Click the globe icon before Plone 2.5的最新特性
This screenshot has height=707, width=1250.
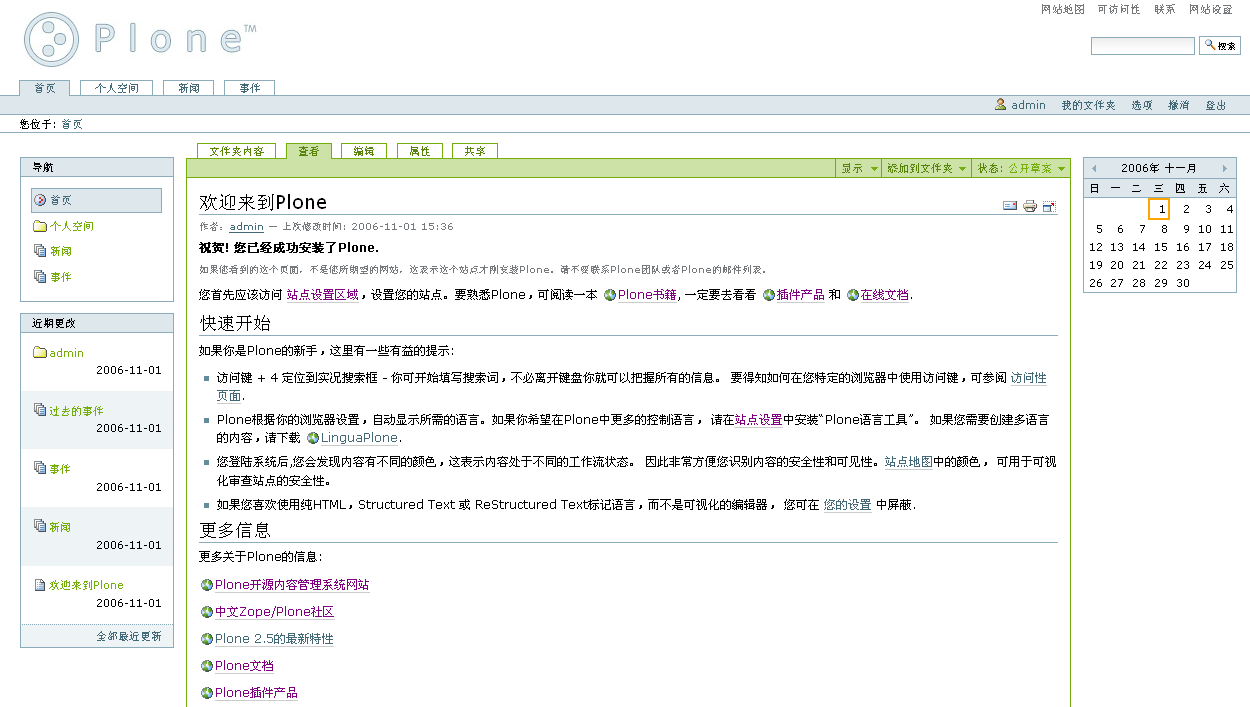207,639
